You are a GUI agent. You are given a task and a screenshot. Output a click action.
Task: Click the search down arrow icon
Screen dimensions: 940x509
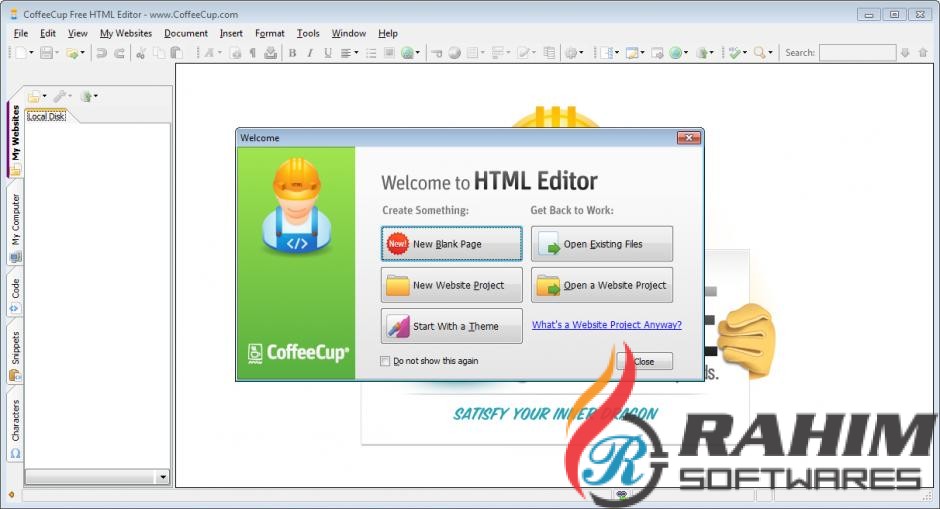pyautogui.click(x=905, y=53)
